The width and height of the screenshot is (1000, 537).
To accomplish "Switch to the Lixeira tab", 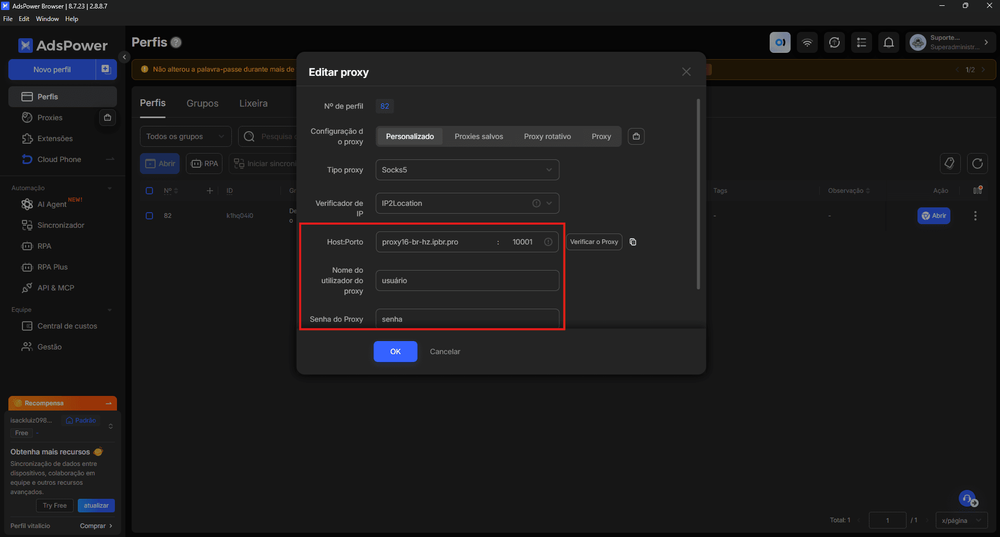I will (253, 103).
